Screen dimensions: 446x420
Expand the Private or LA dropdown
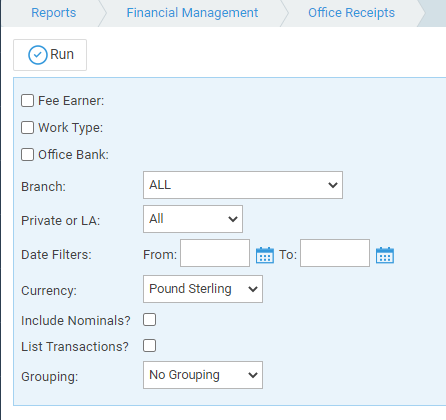pos(193,219)
